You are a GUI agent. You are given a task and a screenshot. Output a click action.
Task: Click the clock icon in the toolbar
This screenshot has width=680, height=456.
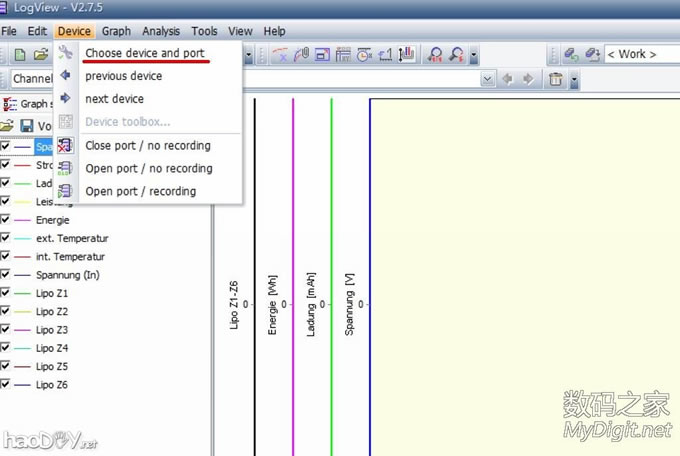tap(364, 54)
